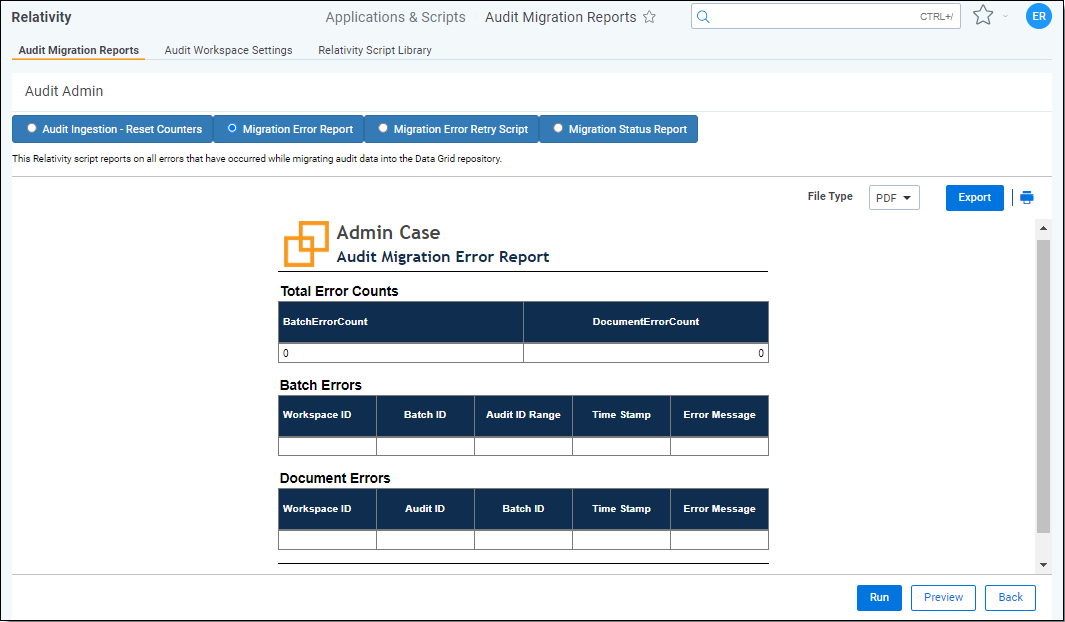Click the search magnifier icon
The width and height of the screenshot is (1065, 622).
(703, 17)
